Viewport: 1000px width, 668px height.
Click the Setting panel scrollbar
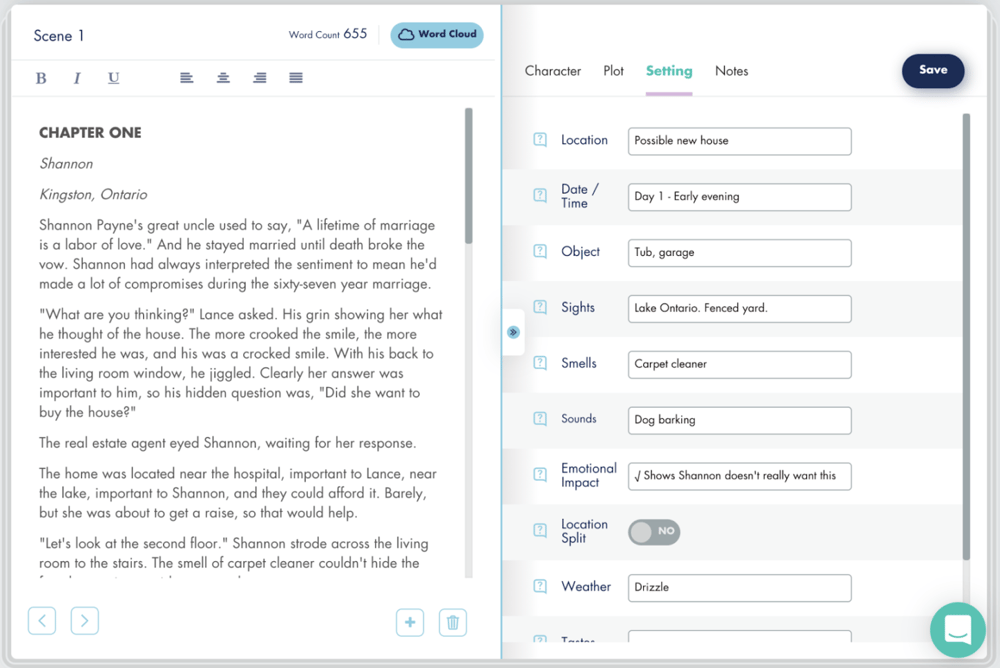pos(966,337)
